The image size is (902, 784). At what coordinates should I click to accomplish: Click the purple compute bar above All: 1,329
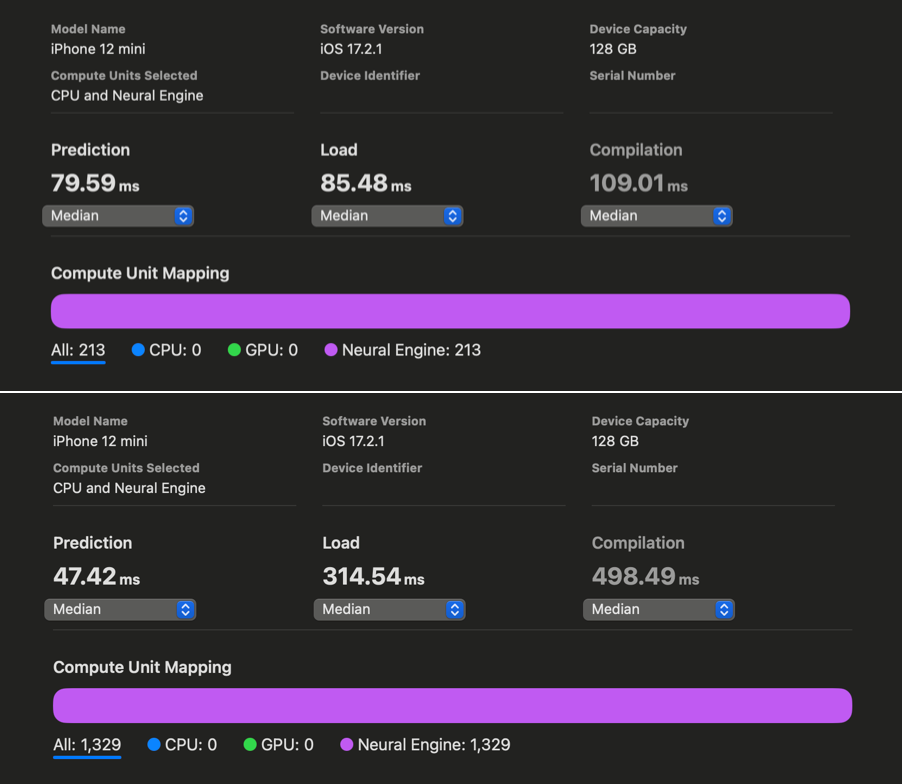(452, 705)
